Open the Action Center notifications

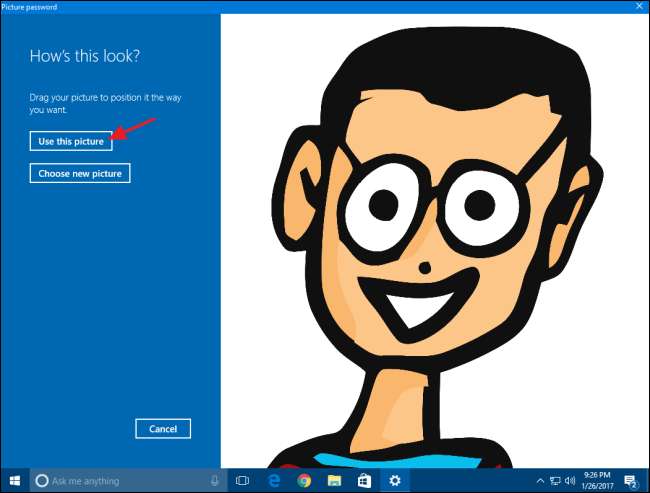[632, 481]
